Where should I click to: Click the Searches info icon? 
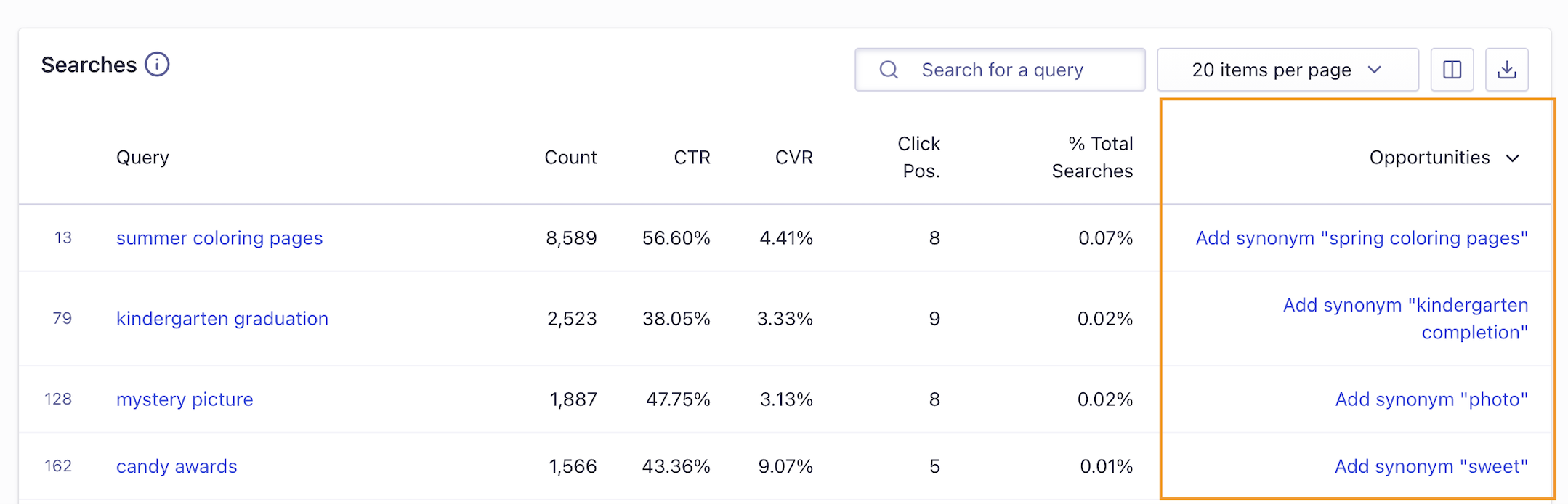157,65
